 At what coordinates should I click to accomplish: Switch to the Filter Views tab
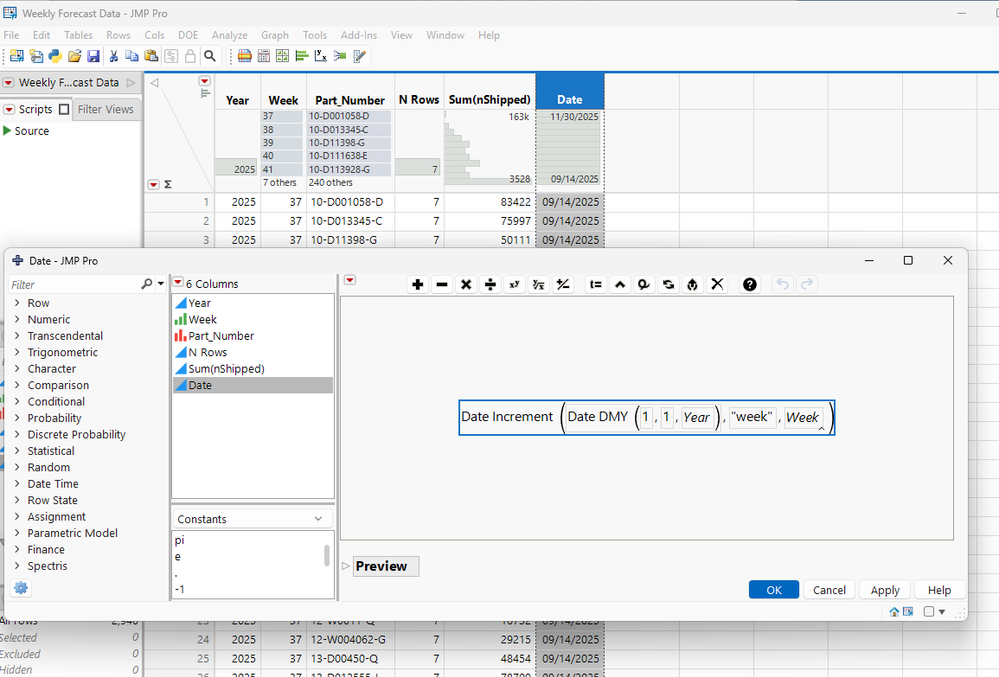(105, 110)
